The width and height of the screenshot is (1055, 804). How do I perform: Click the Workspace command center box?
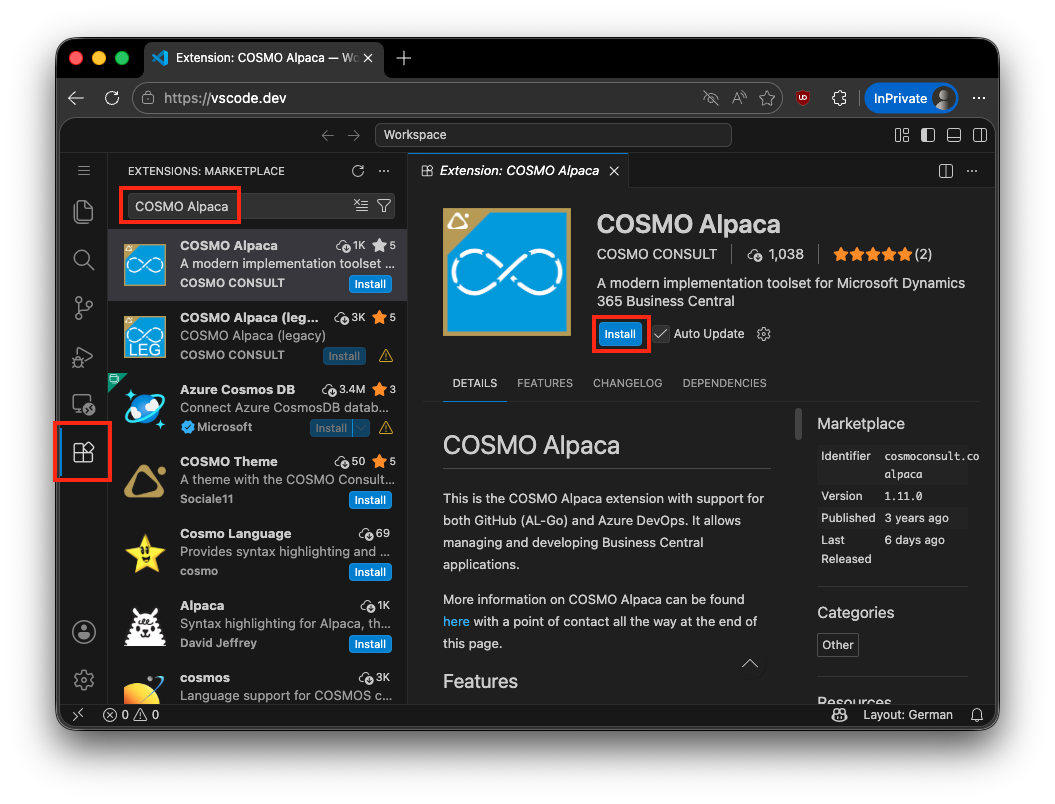pos(553,135)
